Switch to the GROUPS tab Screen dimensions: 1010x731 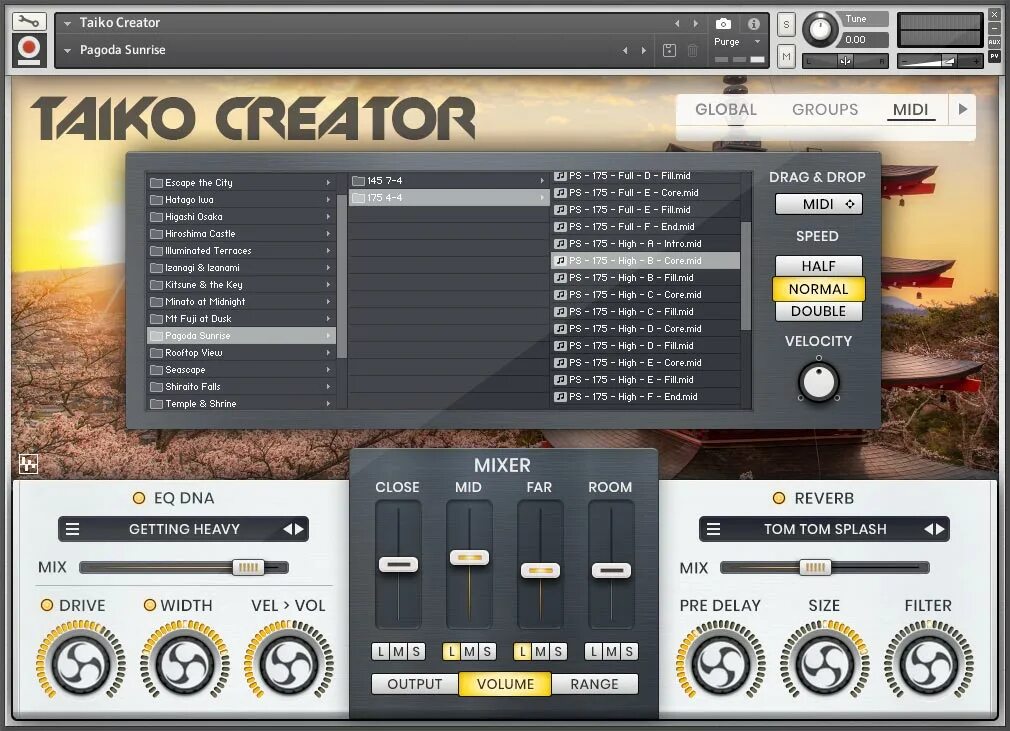pos(825,109)
